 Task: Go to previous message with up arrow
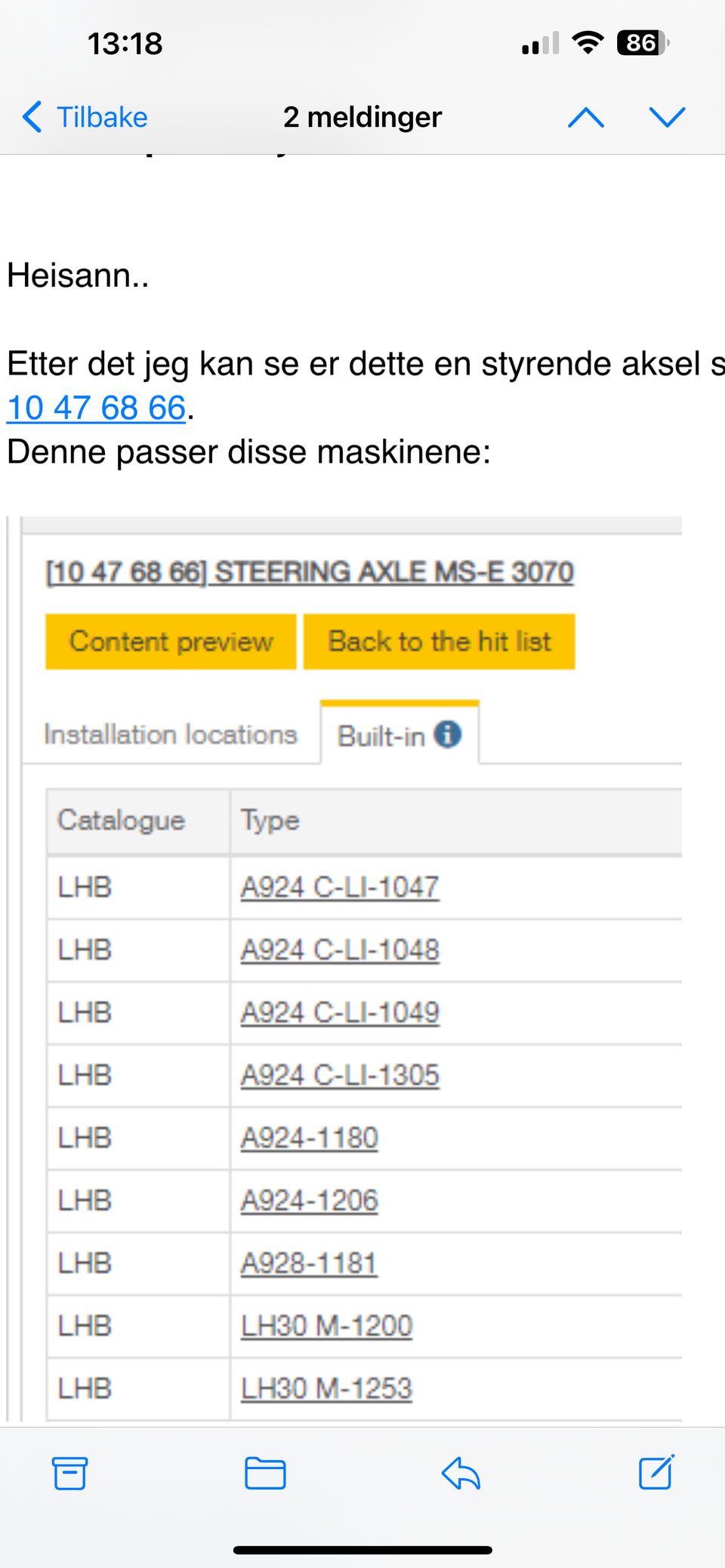[x=586, y=117]
